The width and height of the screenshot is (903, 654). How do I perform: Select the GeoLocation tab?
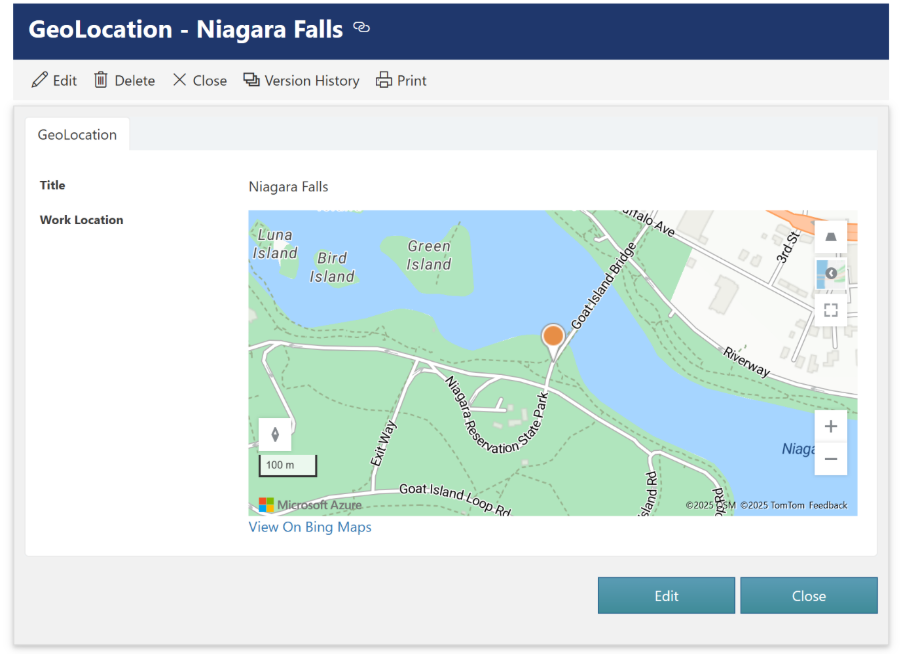click(77, 135)
